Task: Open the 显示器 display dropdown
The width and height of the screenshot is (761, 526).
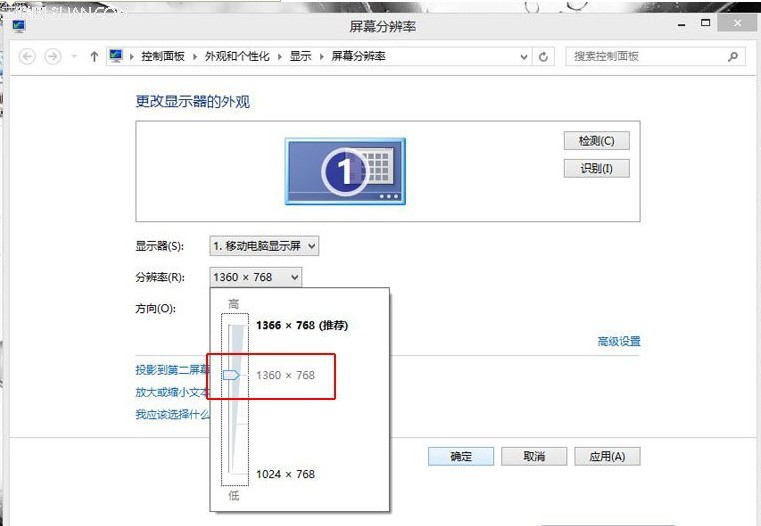Action: 264,246
